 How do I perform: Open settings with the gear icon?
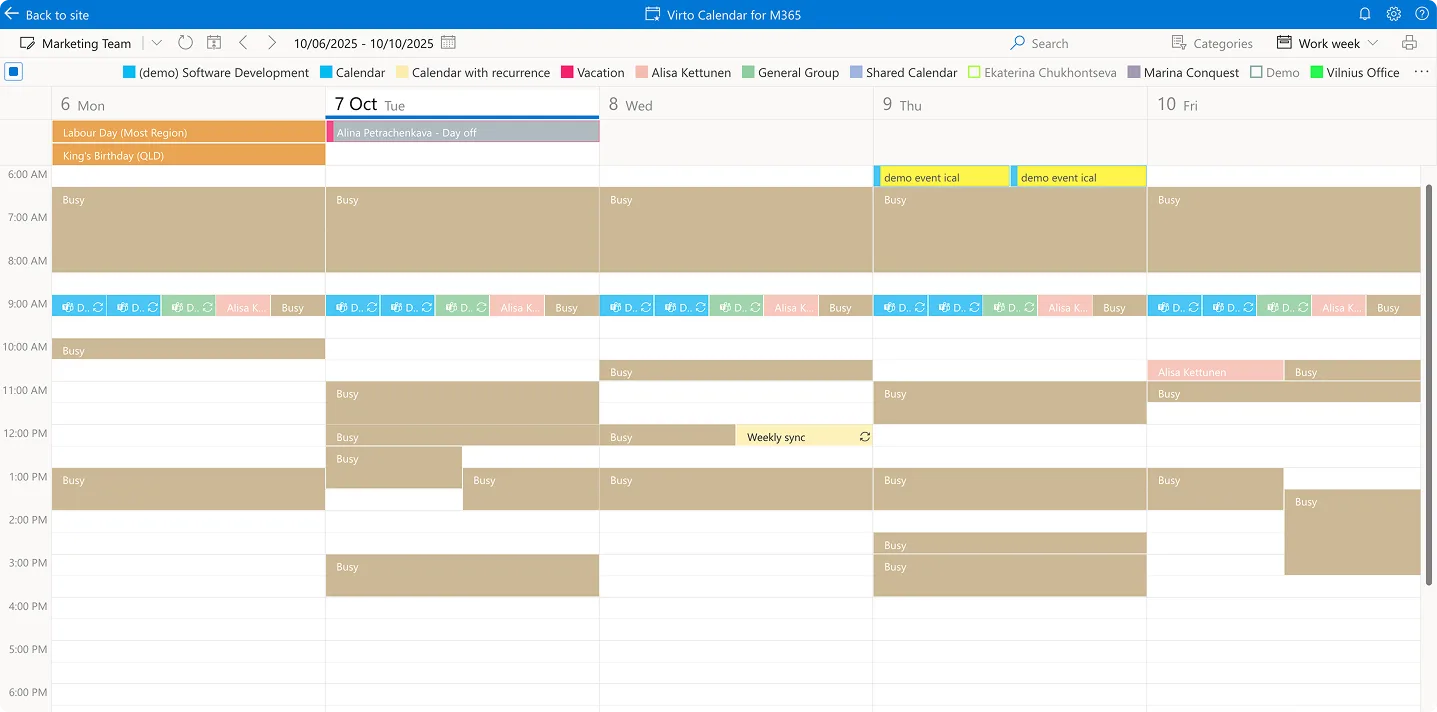pyautogui.click(x=1393, y=14)
